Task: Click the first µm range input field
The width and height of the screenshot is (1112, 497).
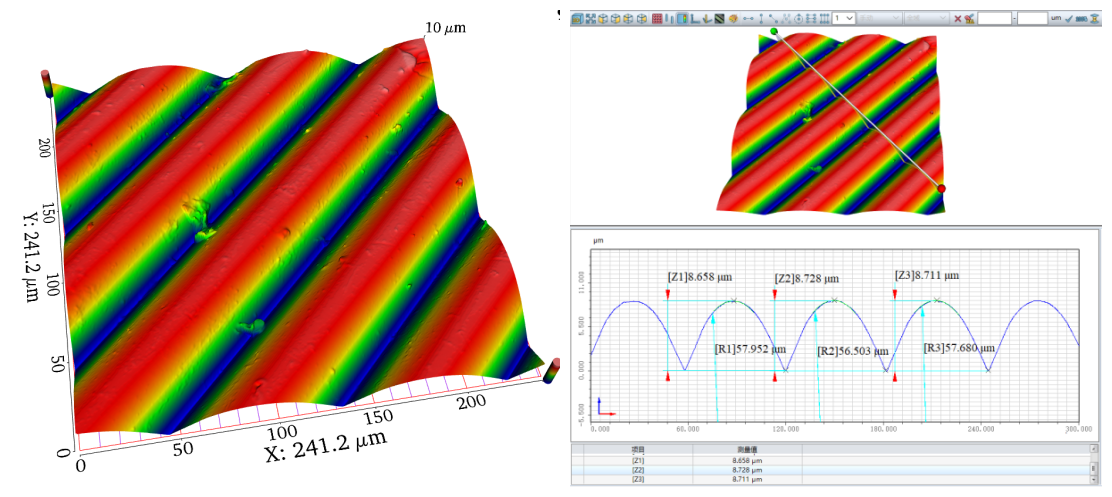Action: (x=994, y=18)
